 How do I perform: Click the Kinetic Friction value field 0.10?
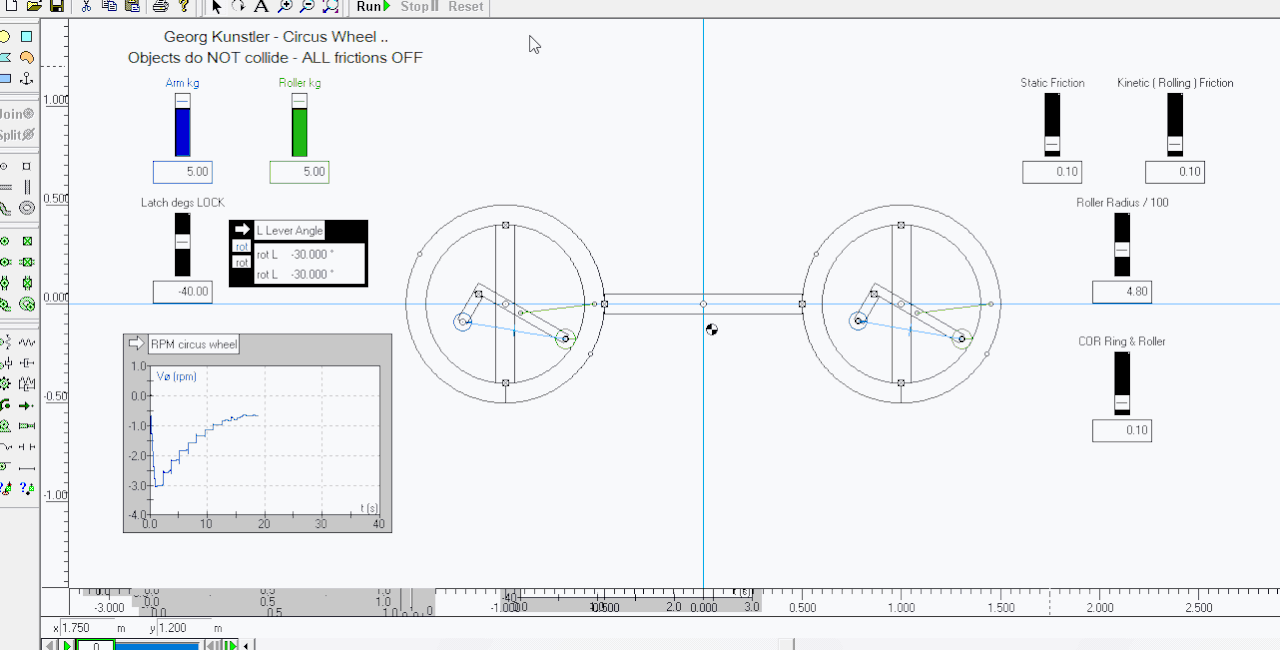point(1175,172)
